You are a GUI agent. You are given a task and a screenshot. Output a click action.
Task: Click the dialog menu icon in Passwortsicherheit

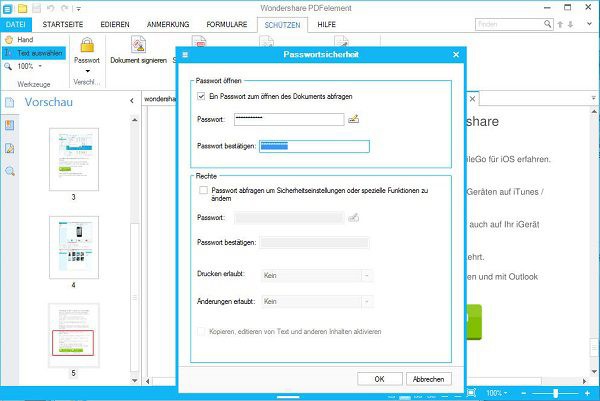(x=185, y=55)
